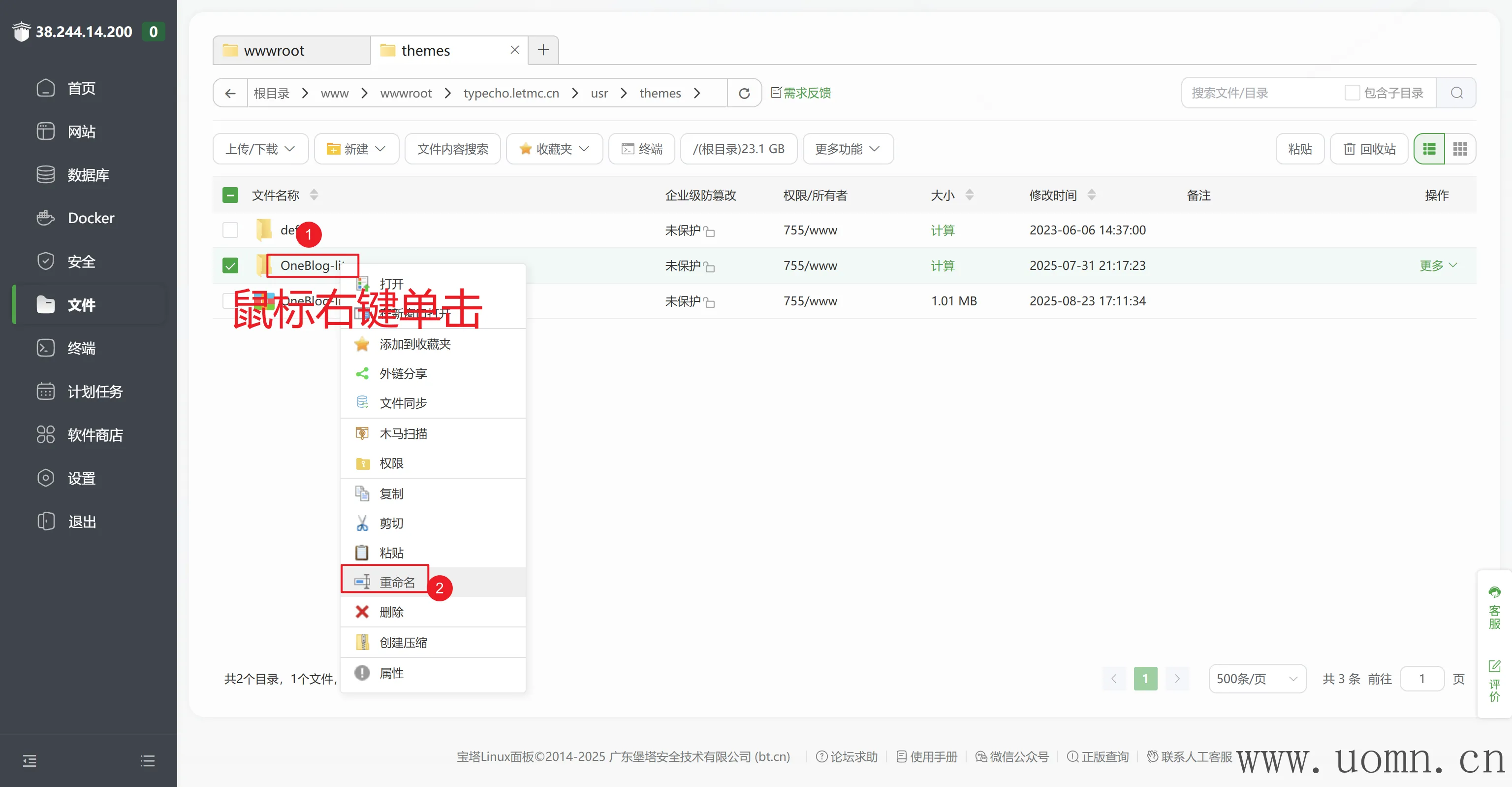1512x787 pixels.
Task: Expand the 上传/下载 dropdown
Action: 260,149
